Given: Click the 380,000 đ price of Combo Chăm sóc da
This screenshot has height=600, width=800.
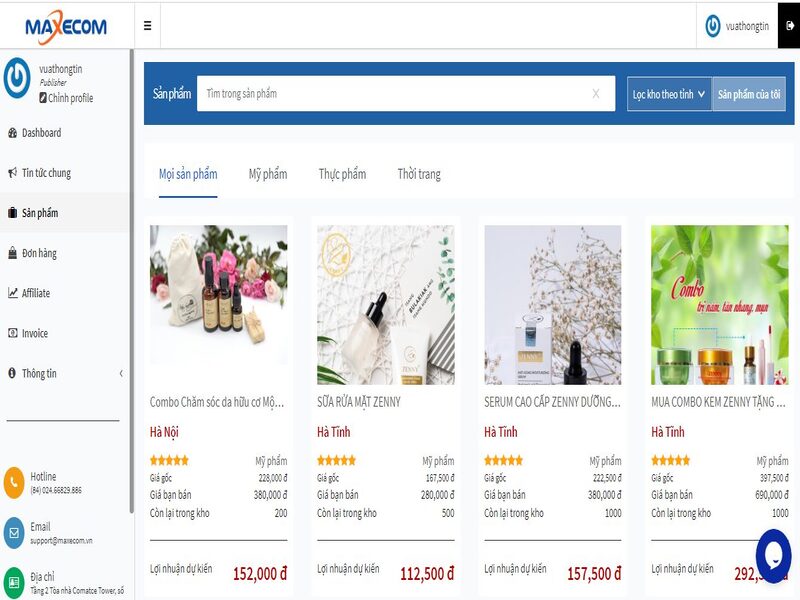Looking at the screenshot, I should pos(270,495).
